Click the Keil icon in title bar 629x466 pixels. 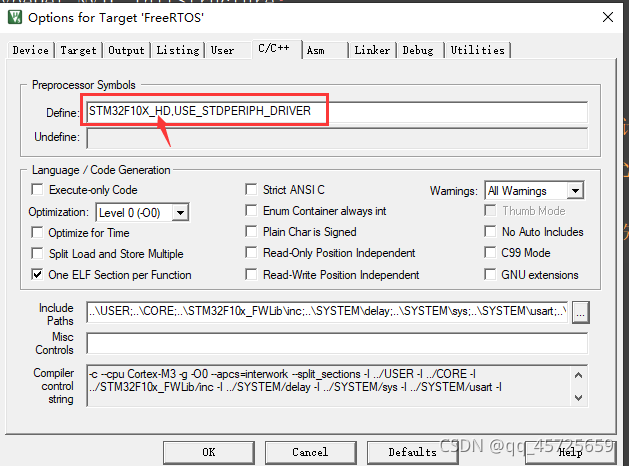pos(15,17)
